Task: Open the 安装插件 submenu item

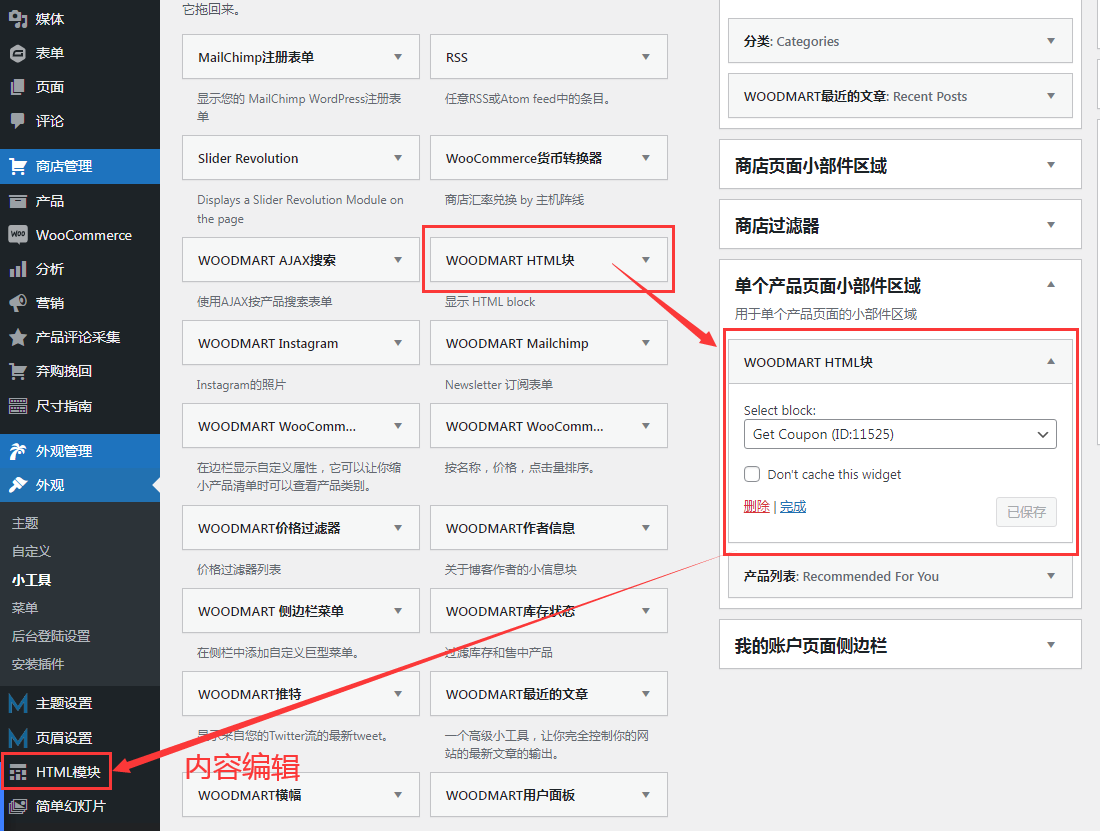Action: click(38, 664)
